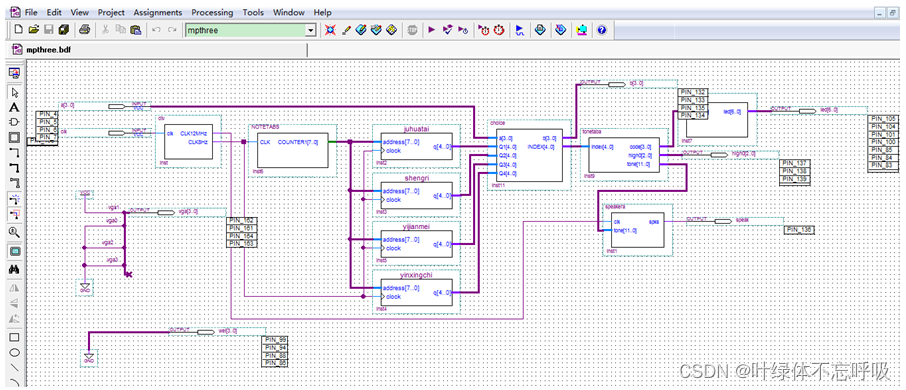Select the tonetaba block
Image resolution: width=906 pixels, height=390 pixels.
[x=623, y=155]
